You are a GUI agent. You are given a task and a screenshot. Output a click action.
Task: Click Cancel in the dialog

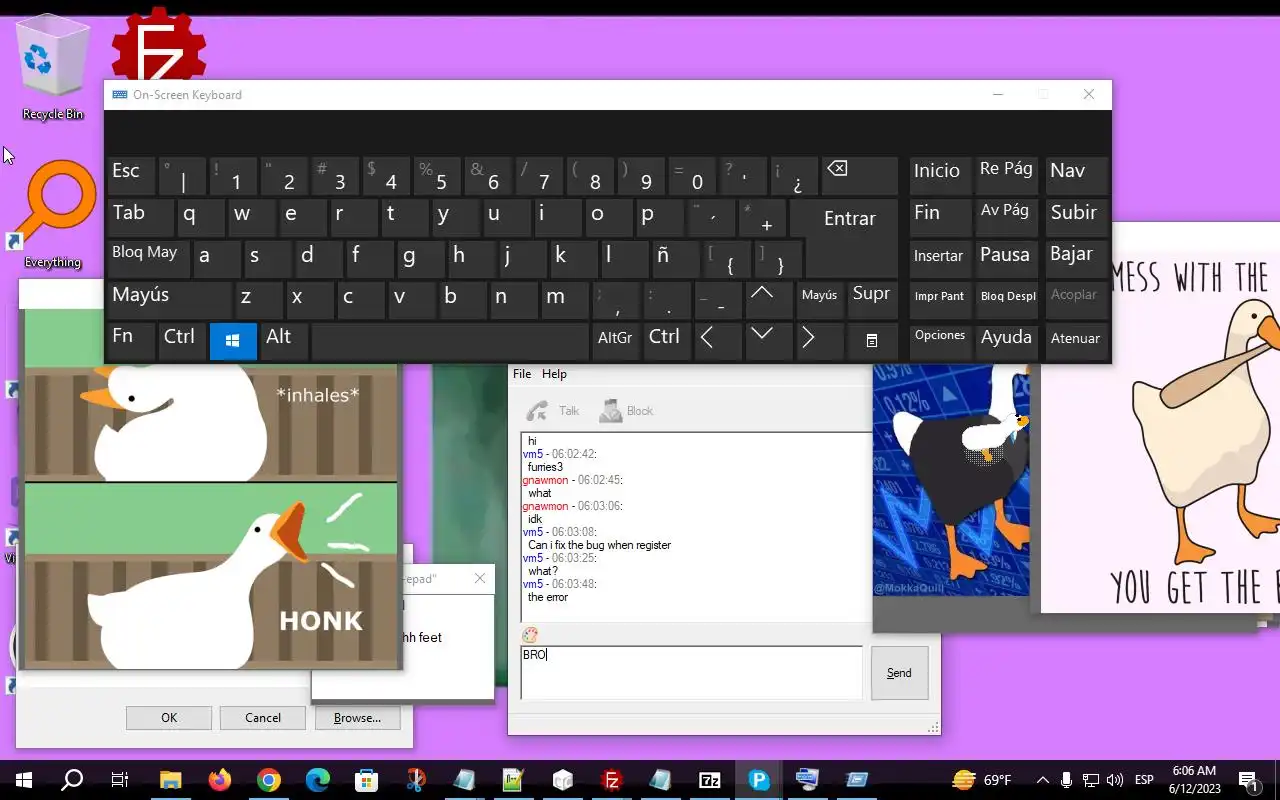tap(263, 718)
